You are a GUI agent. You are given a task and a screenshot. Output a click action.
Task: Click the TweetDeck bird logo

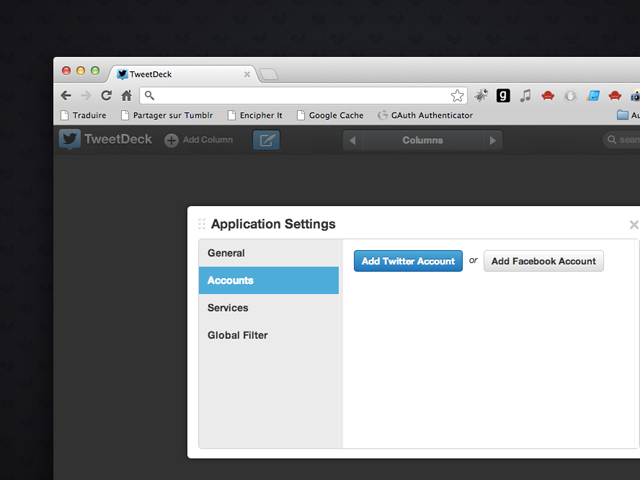[69, 140]
